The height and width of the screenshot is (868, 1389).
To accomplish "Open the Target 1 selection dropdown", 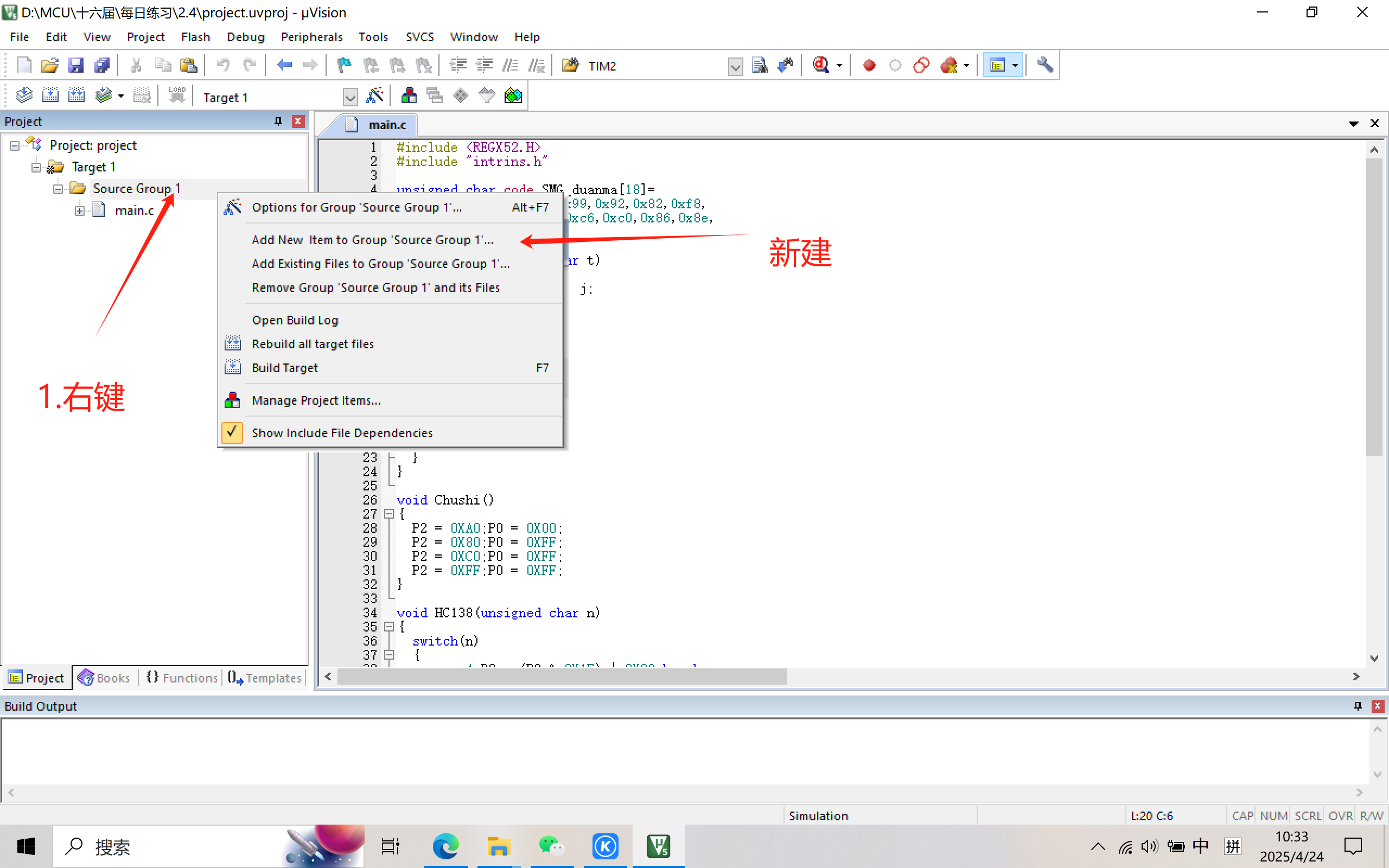I will pos(349,97).
